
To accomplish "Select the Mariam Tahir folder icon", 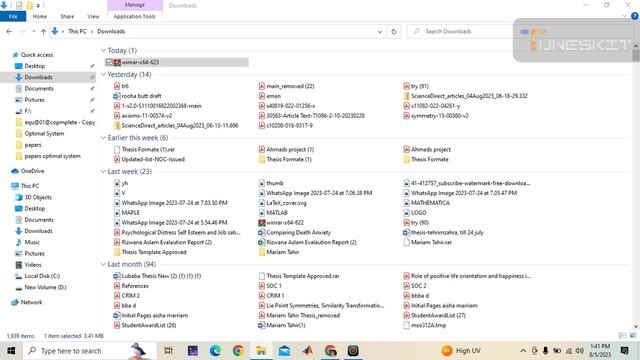I will coord(262,252).
